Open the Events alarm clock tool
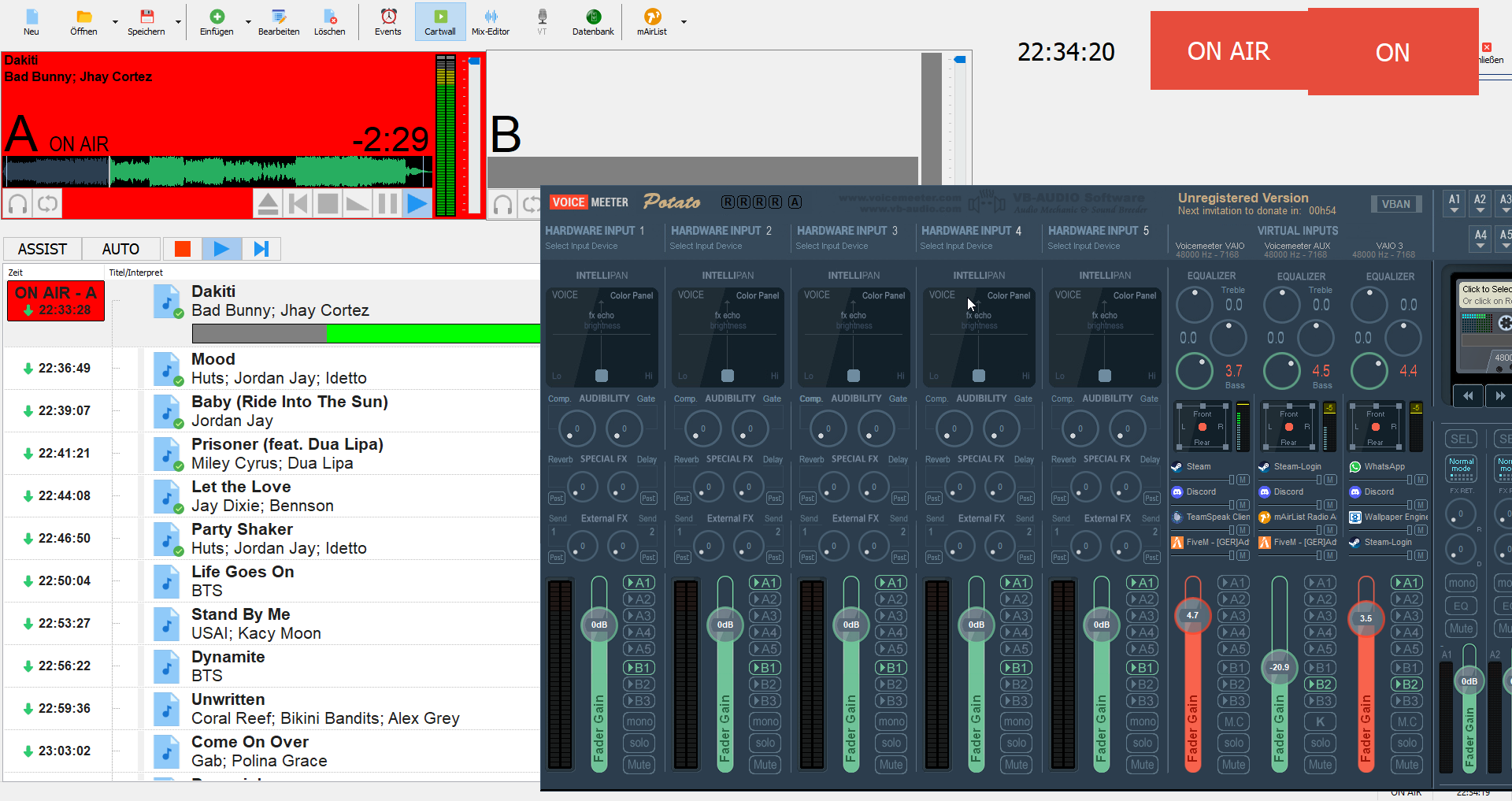 coord(387,21)
